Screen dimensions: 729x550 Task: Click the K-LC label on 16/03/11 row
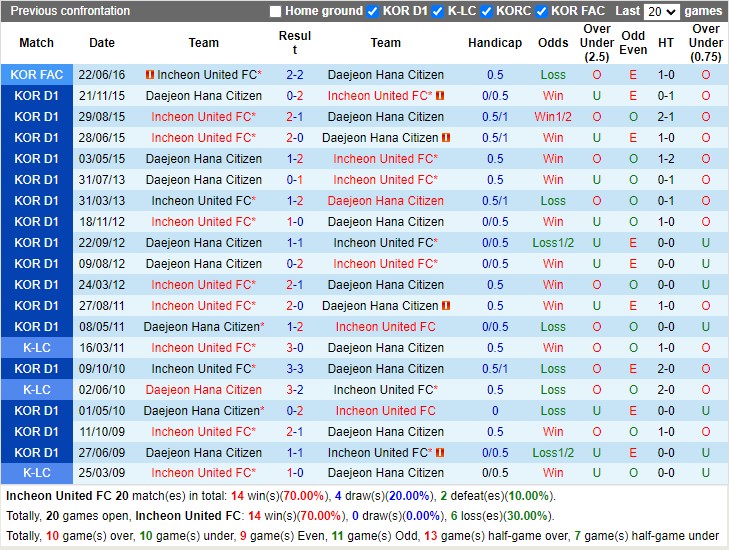tap(36, 348)
